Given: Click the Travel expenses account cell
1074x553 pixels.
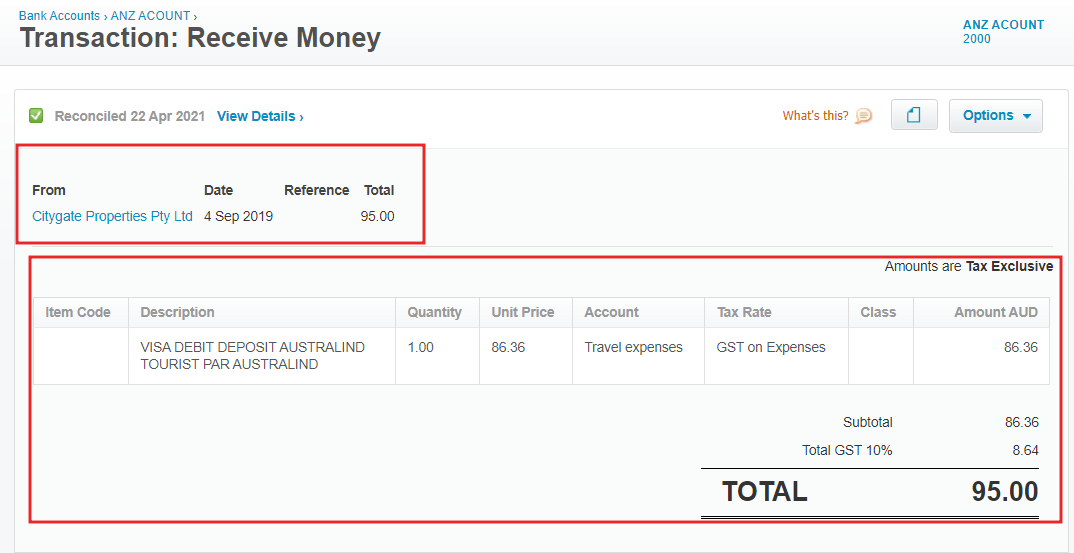Looking at the screenshot, I should coord(638,356).
